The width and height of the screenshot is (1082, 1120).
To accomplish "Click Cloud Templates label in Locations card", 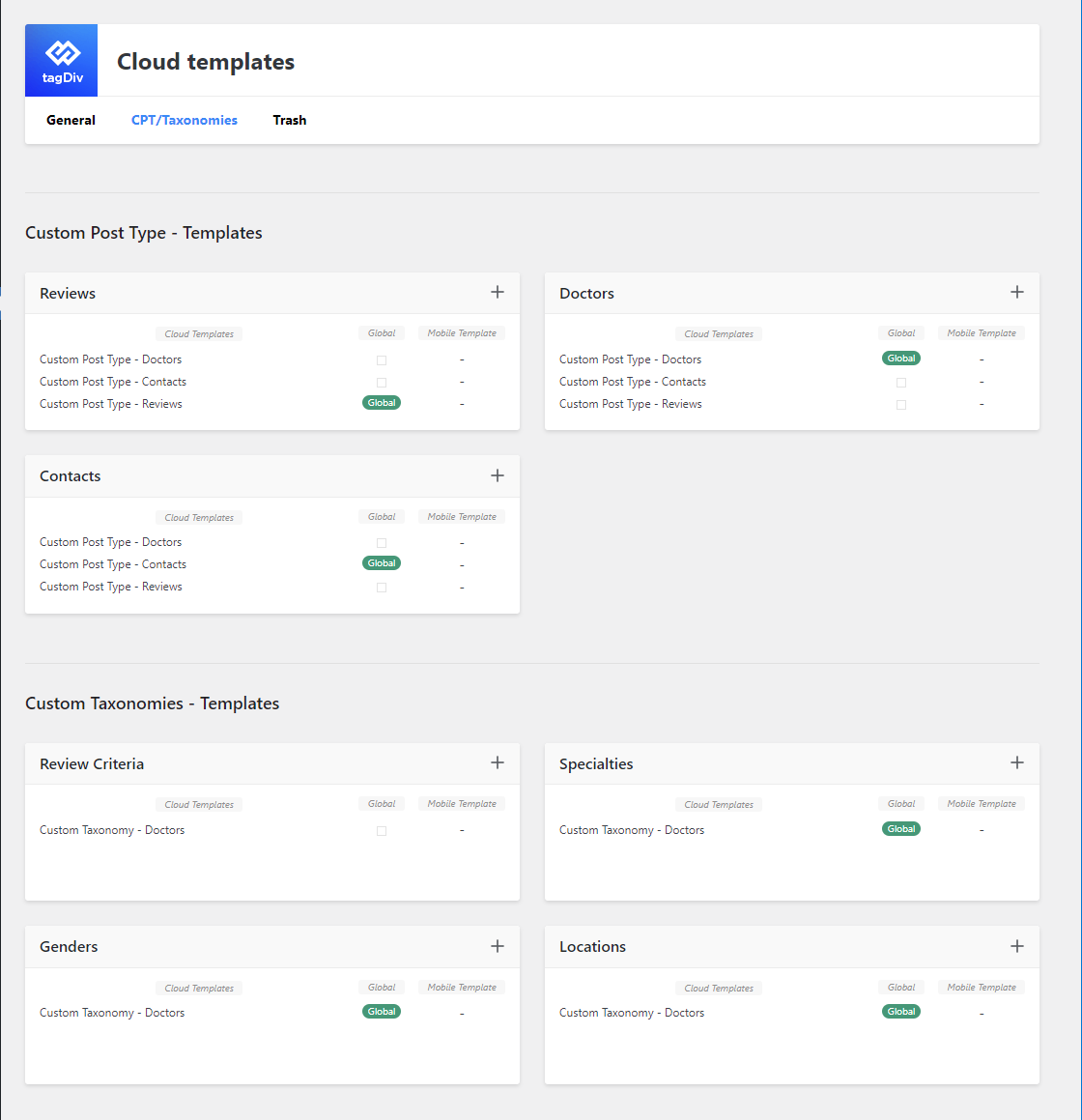I will (x=719, y=988).
